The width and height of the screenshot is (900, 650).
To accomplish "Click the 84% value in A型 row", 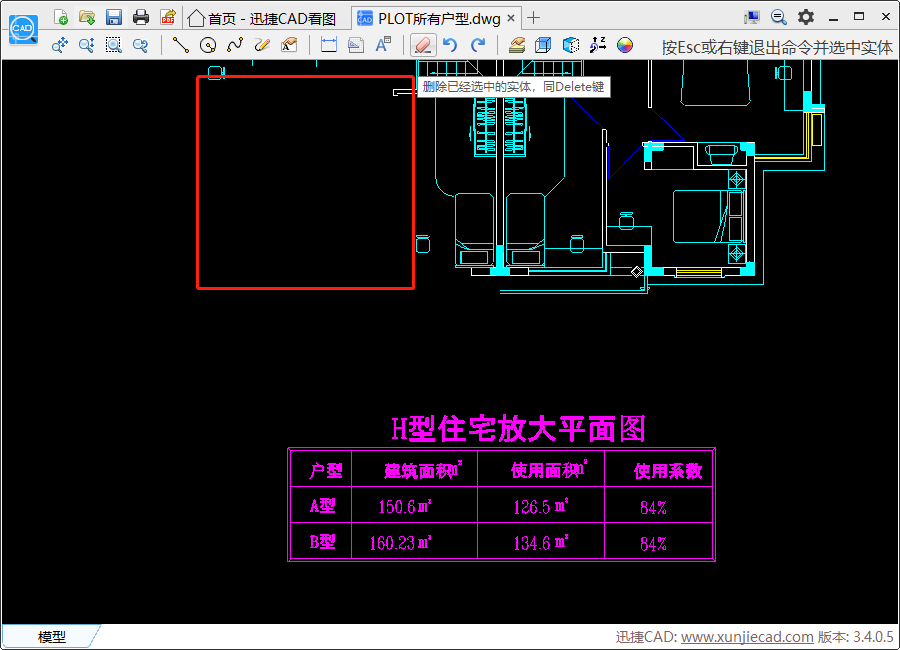I will [x=653, y=508].
